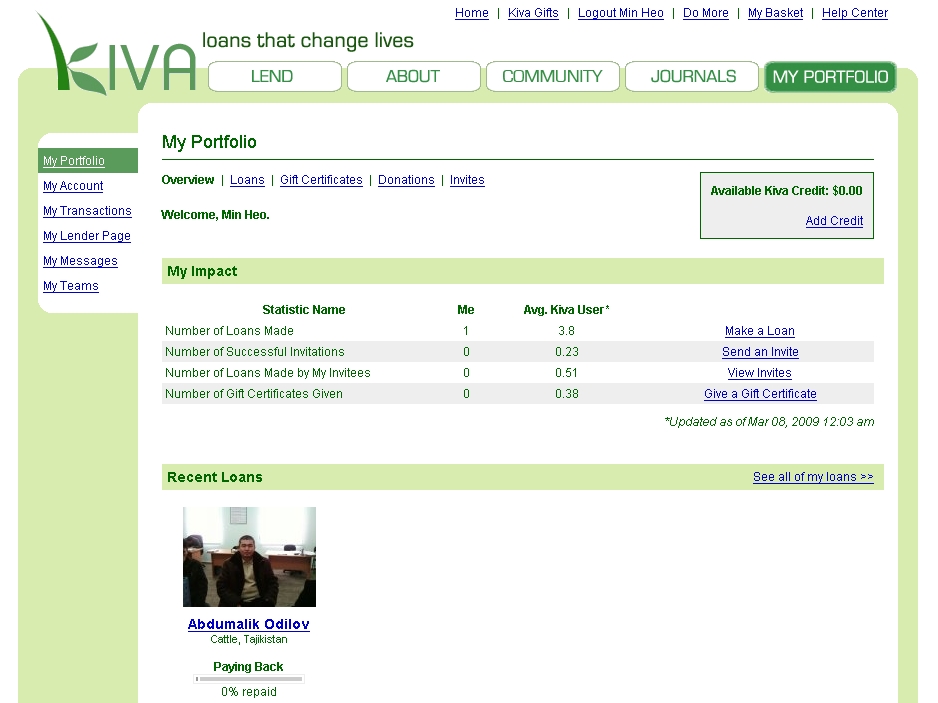Open the View Invites link
938x703 pixels.
(x=760, y=373)
